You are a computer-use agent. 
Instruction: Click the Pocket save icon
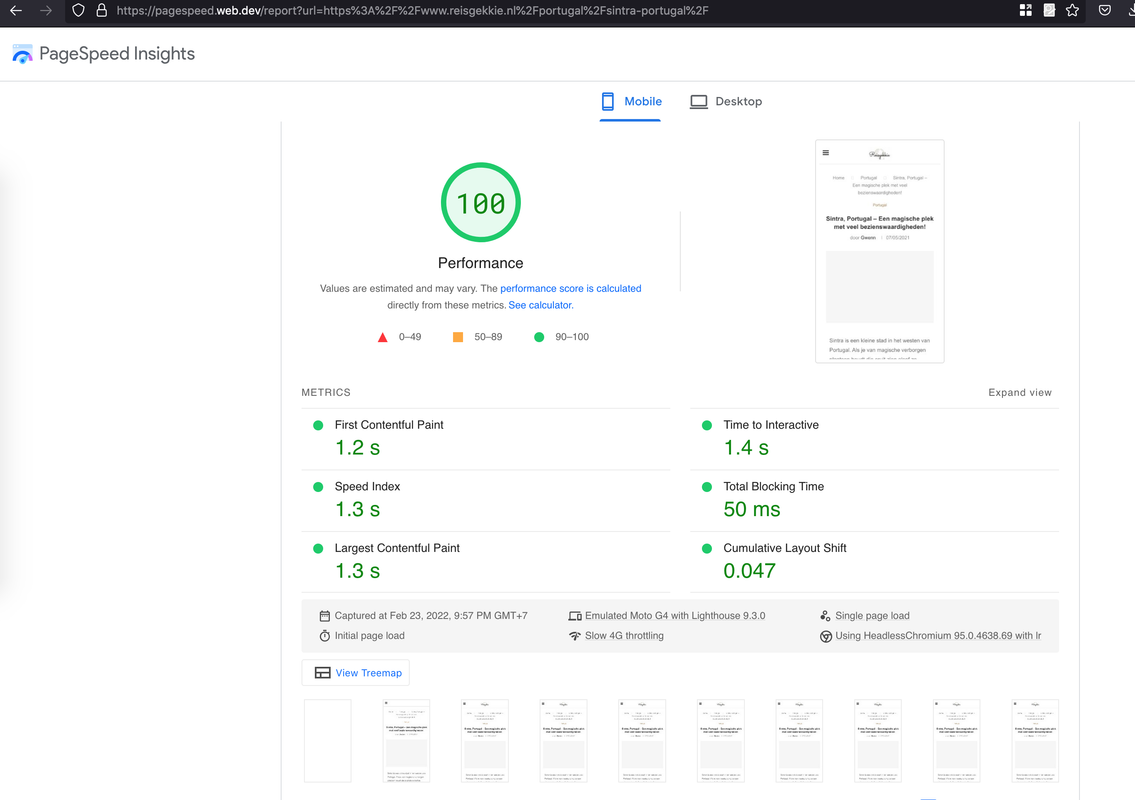1105,10
